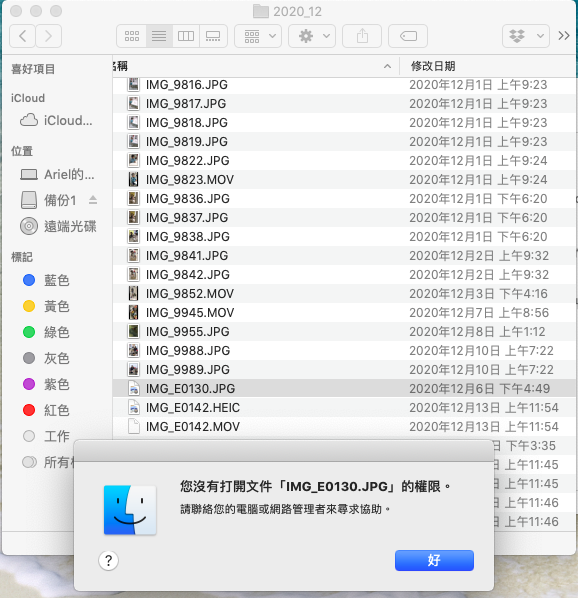Image resolution: width=578 pixels, height=598 pixels.
Task: Click the 好 button to dismiss dialog
Action: (434, 560)
